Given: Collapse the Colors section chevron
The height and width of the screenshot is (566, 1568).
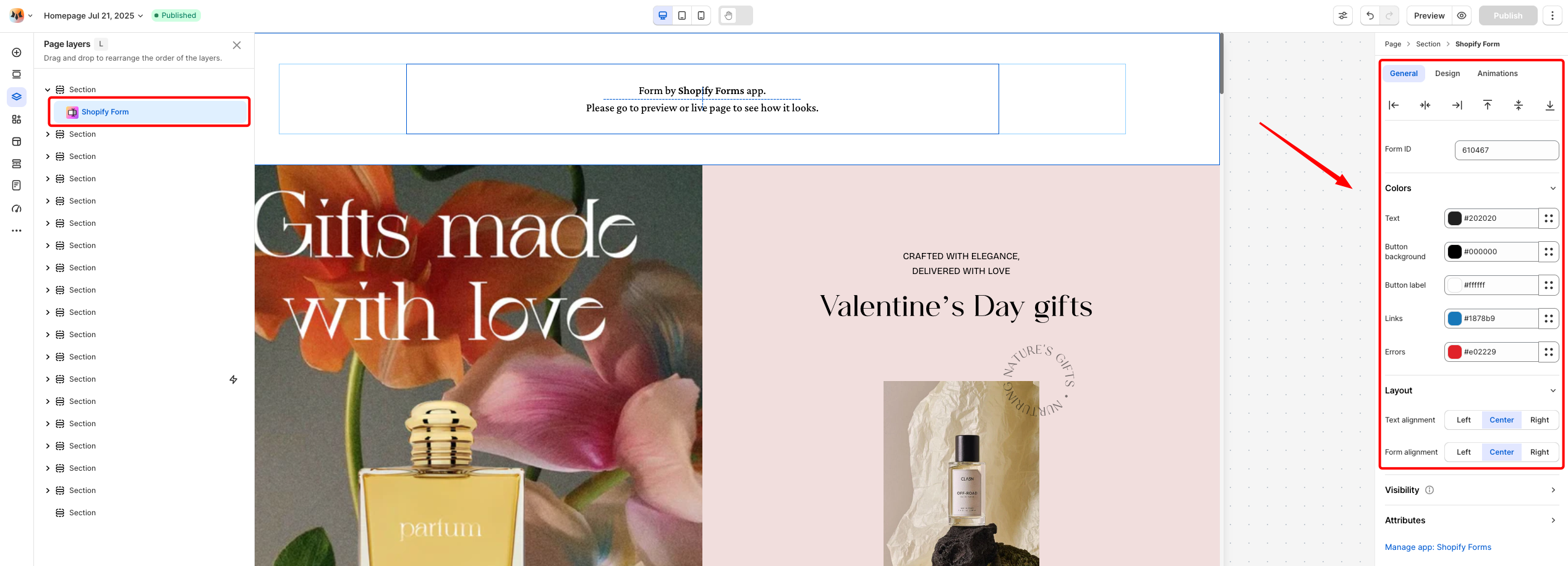Looking at the screenshot, I should click(x=1553, y=189).
